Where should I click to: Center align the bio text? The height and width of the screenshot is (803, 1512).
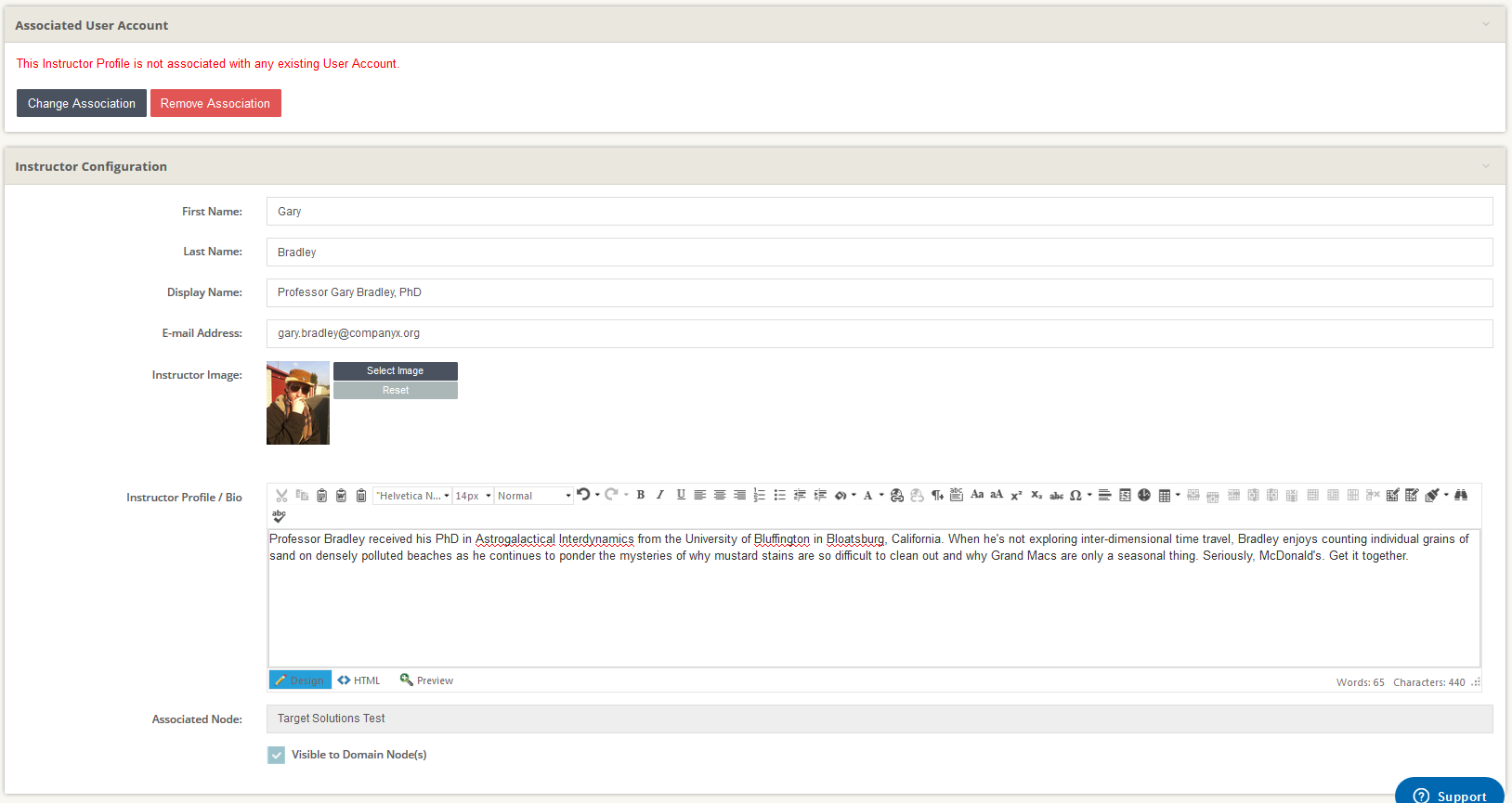[720, 495]
